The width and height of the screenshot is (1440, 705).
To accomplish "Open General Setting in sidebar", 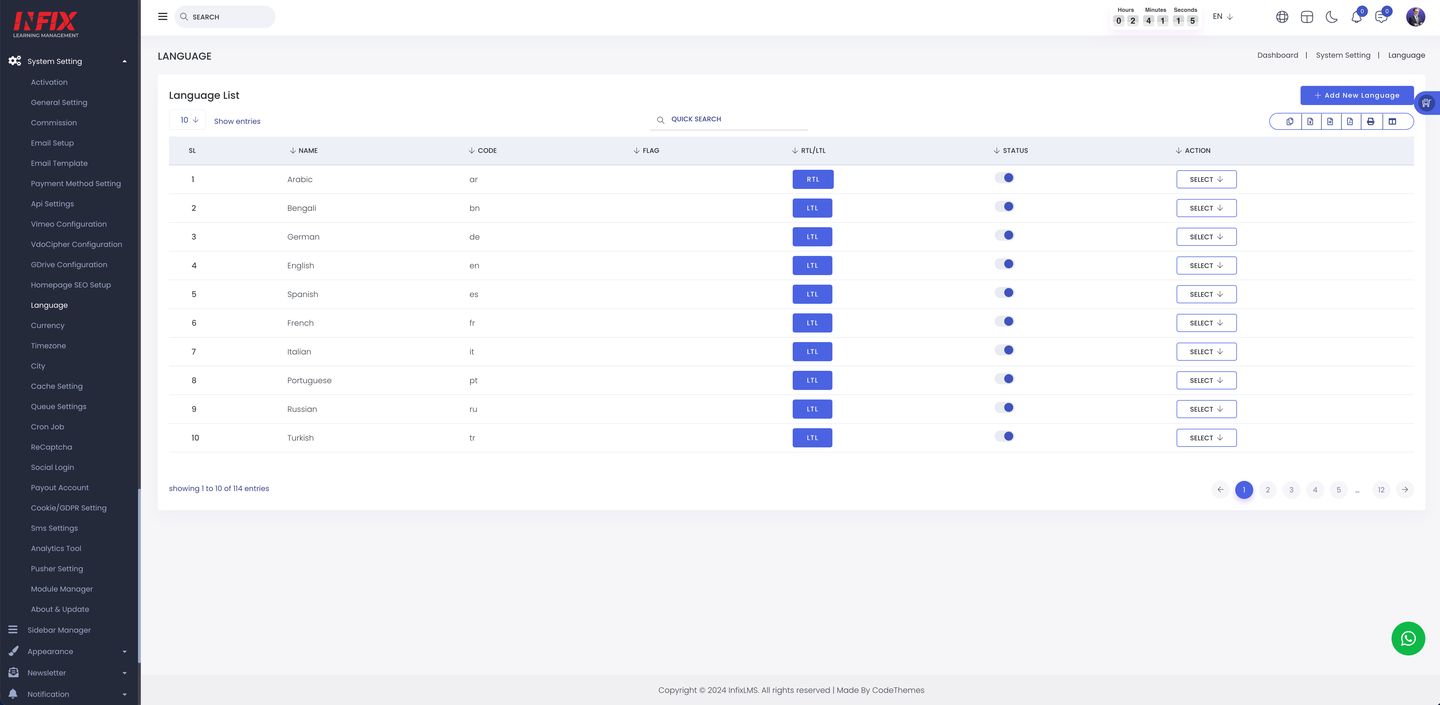I will 59,103.
